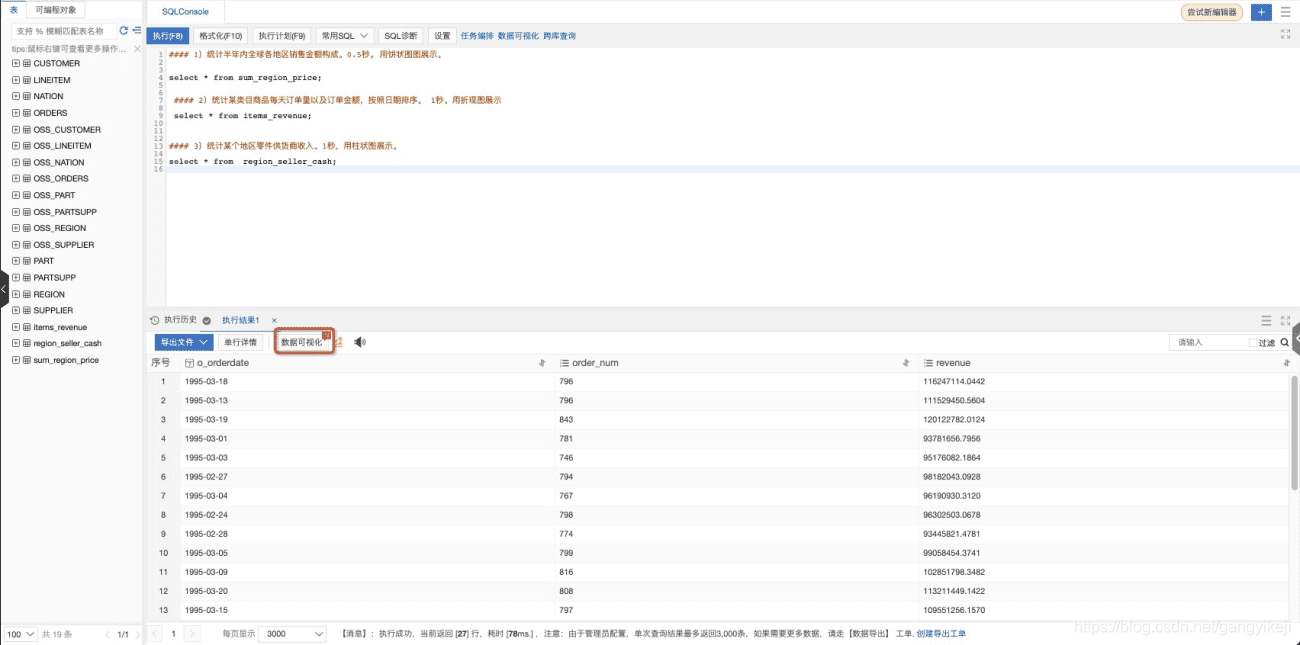
Task: Click the 单行详情 button
Action: (x=239, y=342)
